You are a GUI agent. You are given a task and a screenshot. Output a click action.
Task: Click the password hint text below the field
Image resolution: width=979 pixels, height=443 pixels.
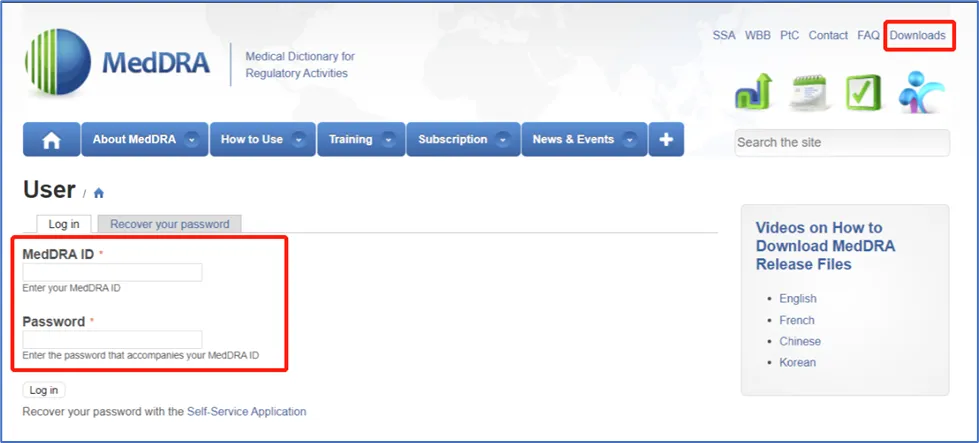(140, 356)
